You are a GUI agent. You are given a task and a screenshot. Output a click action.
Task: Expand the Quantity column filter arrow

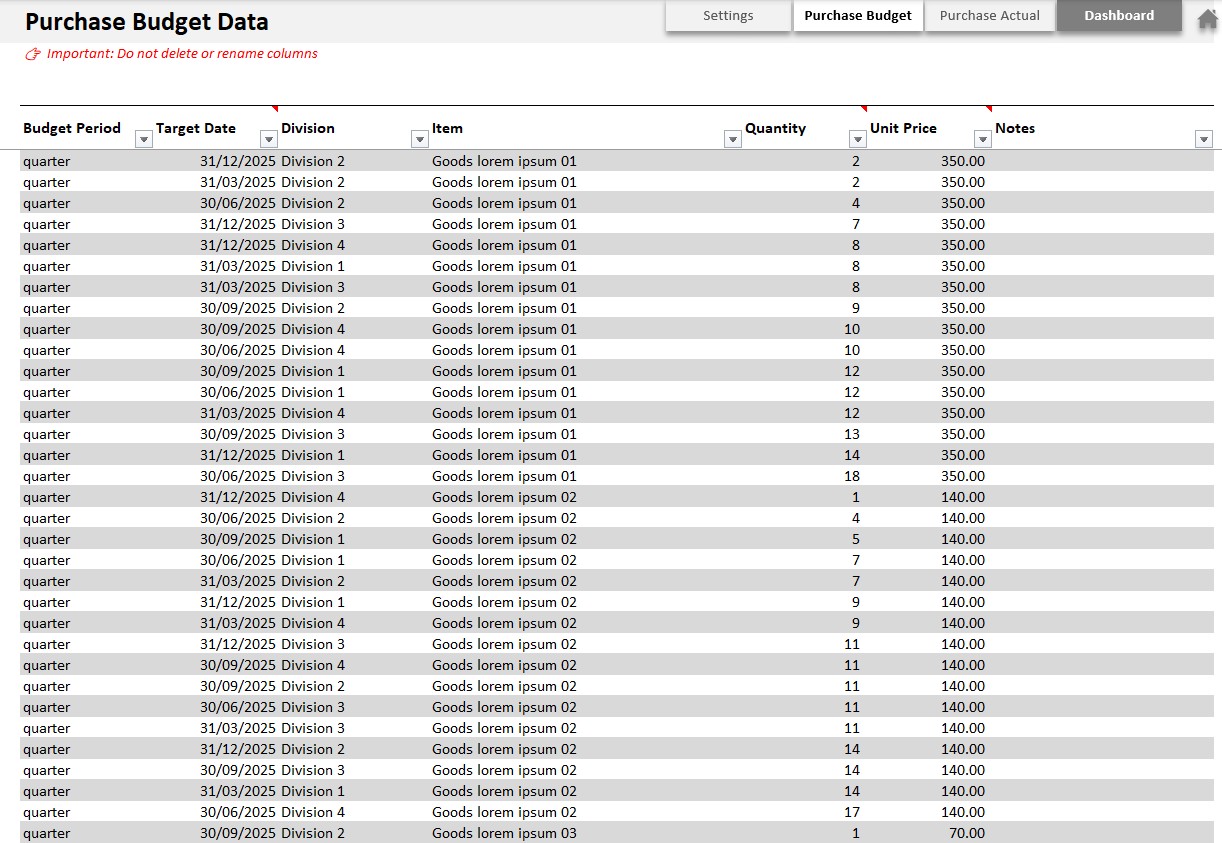click(857, 139)
